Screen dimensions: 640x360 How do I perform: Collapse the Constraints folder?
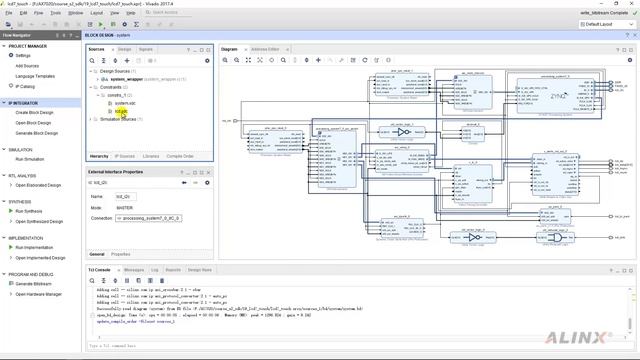[91, 87]
